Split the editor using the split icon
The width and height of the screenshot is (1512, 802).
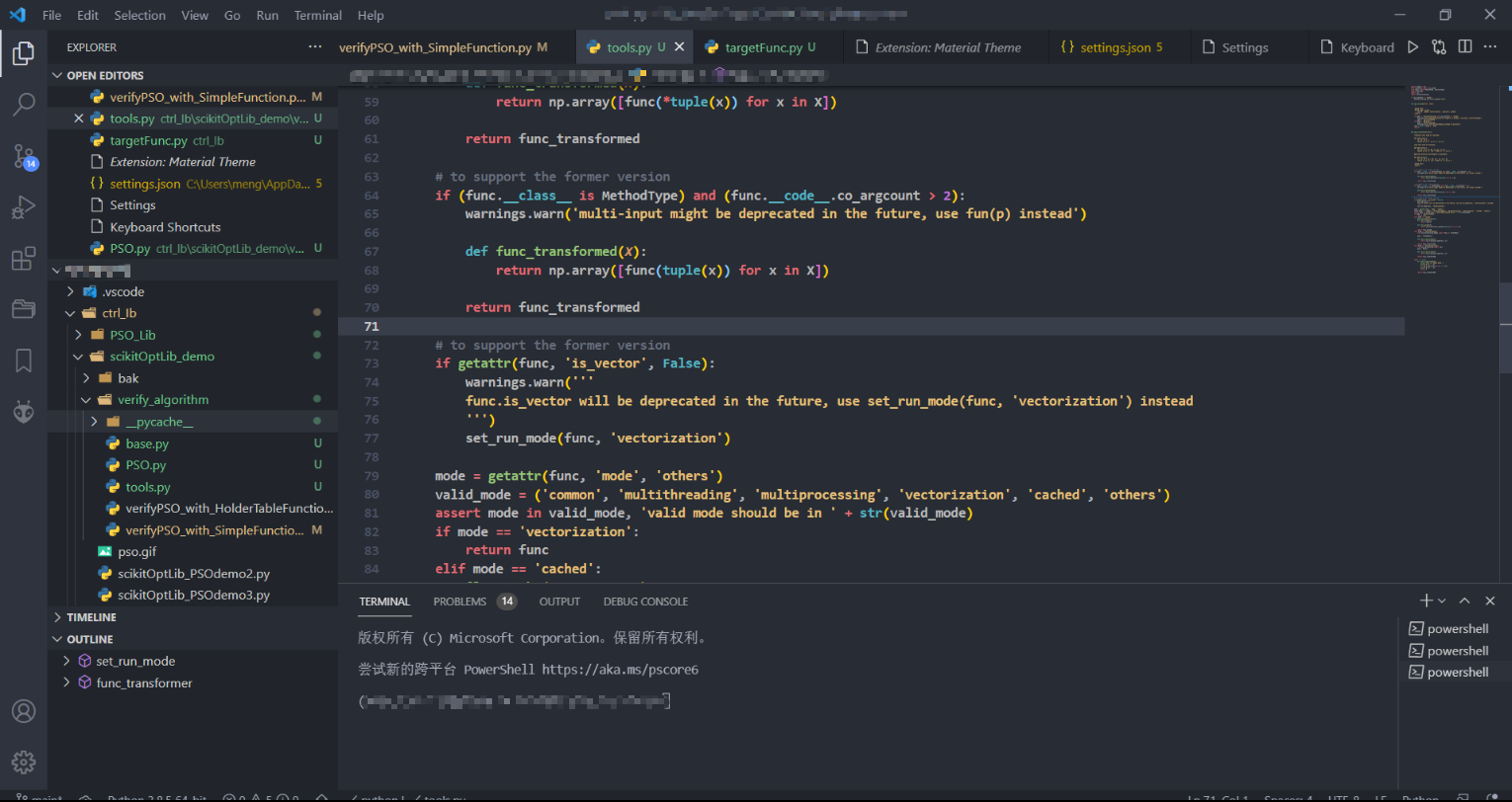coord(1465,45)
